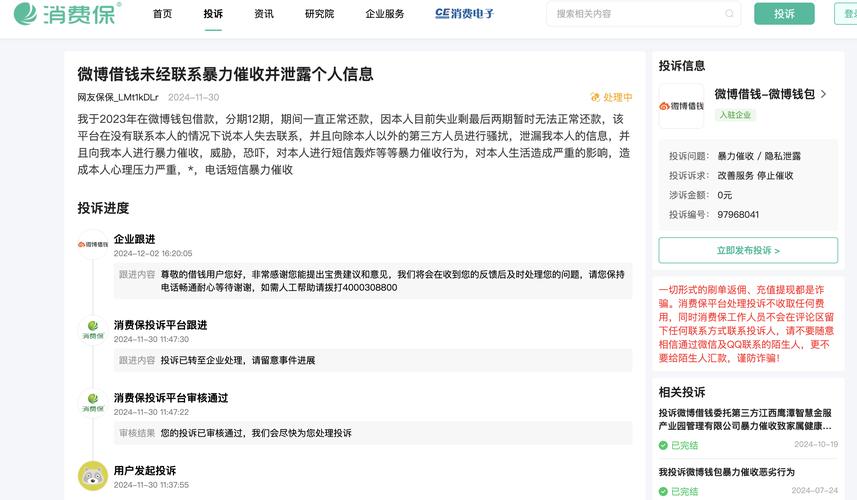Click 微博借钱 avatar in 企业跟进 step

coord(93,244)
